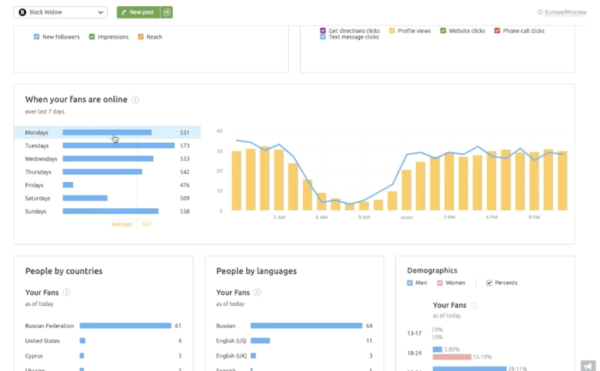Select the Thursdays row

coord(107,172)
